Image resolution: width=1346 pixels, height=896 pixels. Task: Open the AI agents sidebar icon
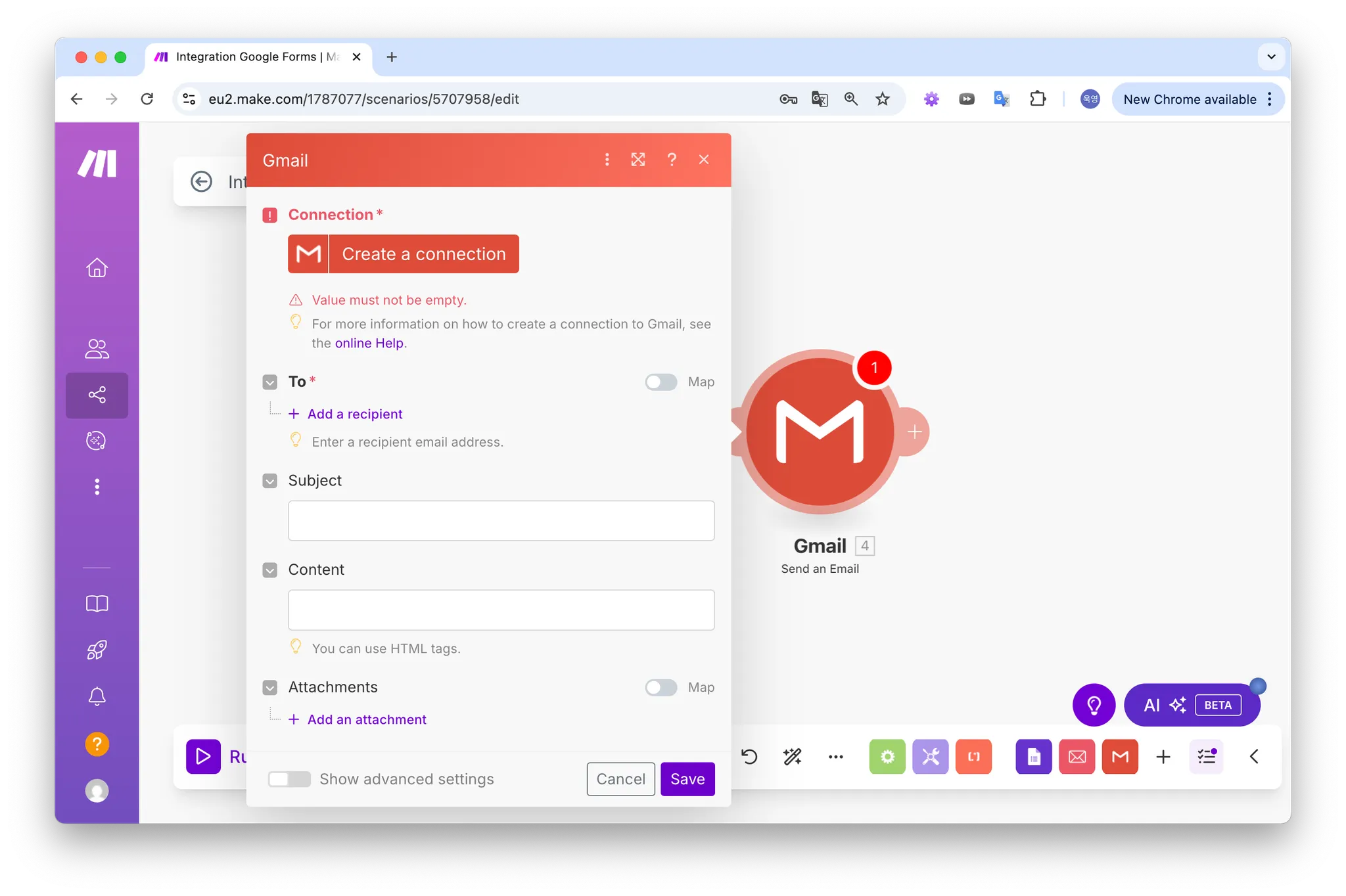pyautogui.click(x=97, y=441)
